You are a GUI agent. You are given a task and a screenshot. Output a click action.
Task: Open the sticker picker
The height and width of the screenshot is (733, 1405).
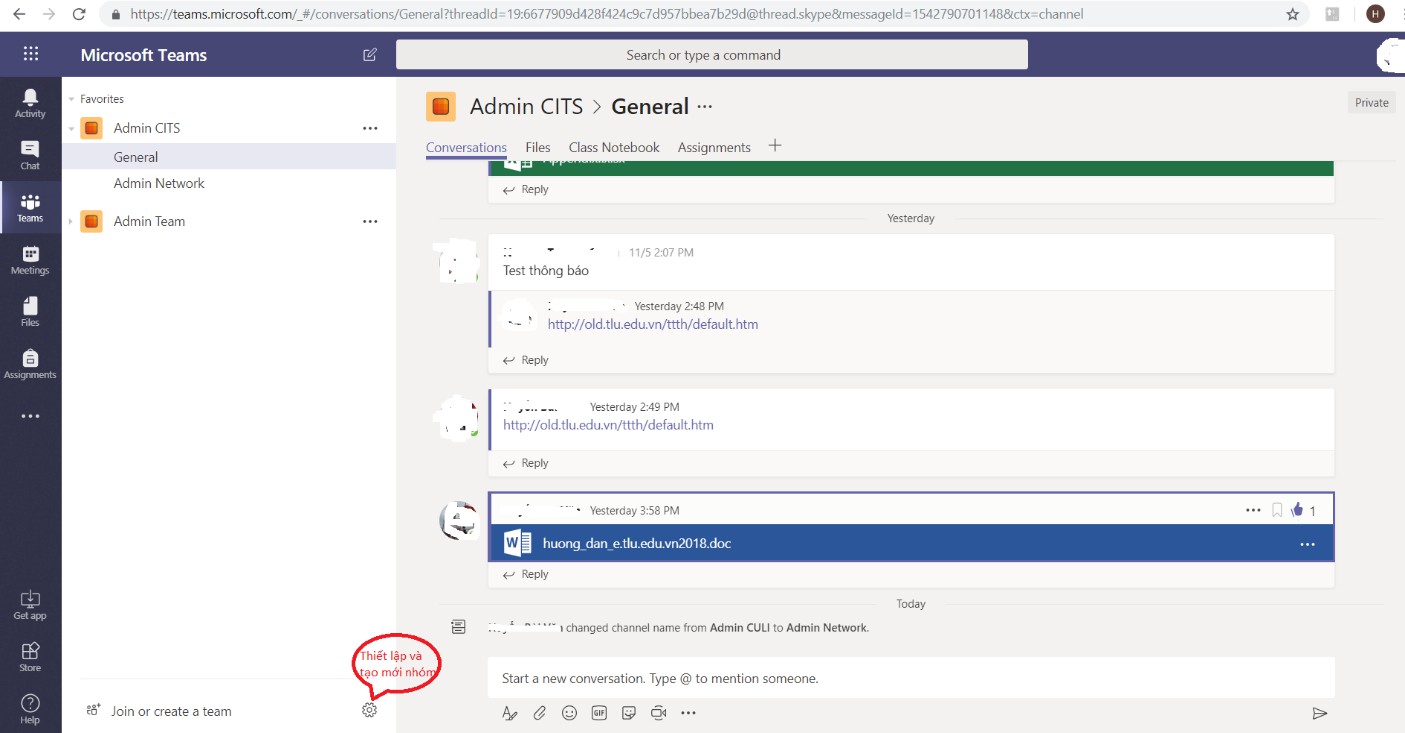(x=629, y=712)
